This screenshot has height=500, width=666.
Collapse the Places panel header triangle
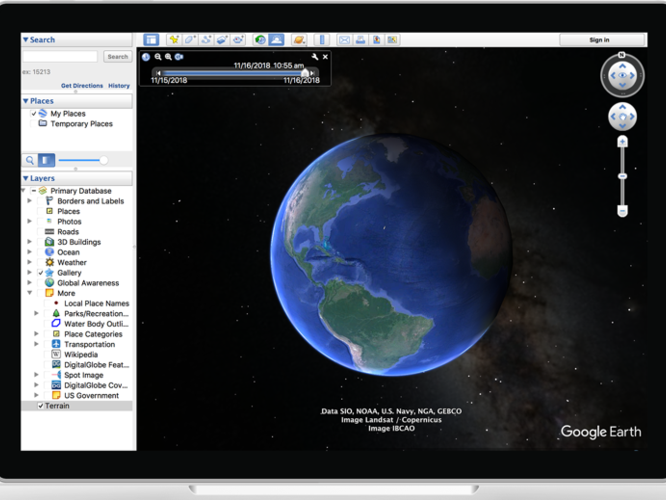(x=26, y=101)
